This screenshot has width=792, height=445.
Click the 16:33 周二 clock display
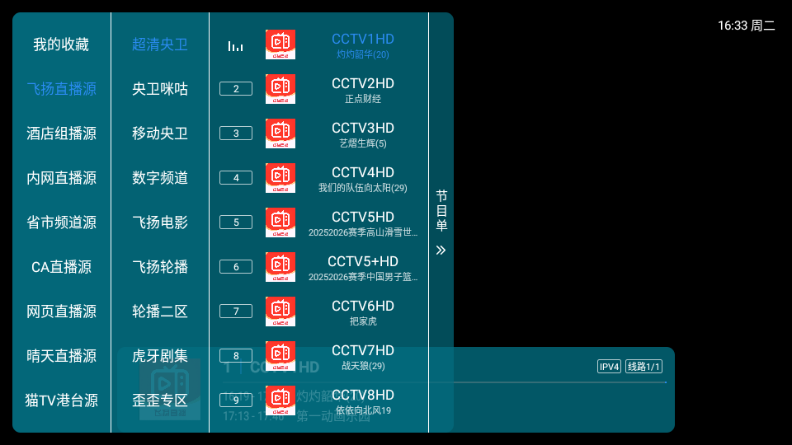pyautogui.click(x=746, y=26)
